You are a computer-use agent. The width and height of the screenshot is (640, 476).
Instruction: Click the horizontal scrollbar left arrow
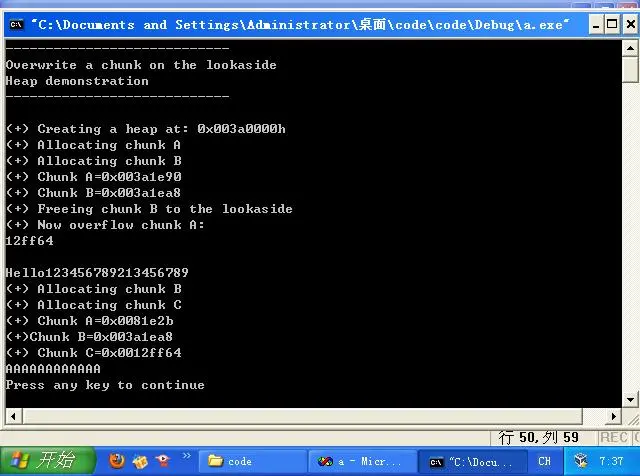coord(13,416)
